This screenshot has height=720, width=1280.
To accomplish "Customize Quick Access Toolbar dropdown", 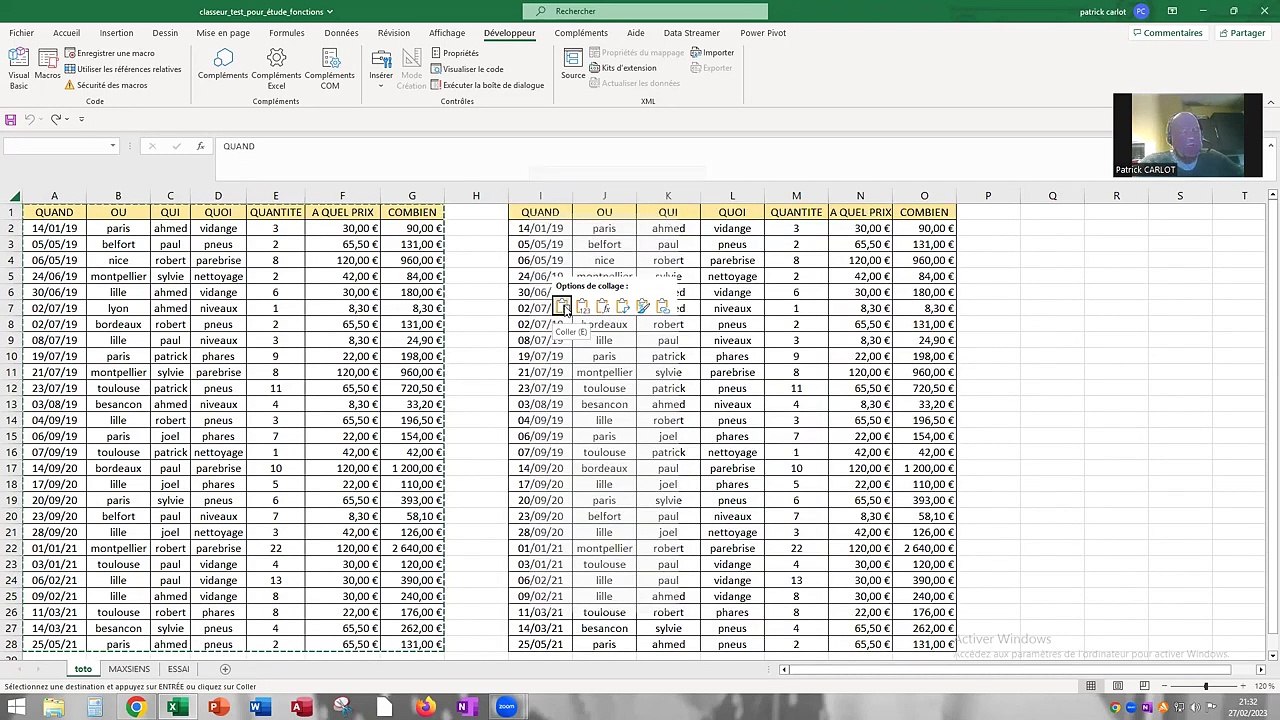I will point(82,119).
